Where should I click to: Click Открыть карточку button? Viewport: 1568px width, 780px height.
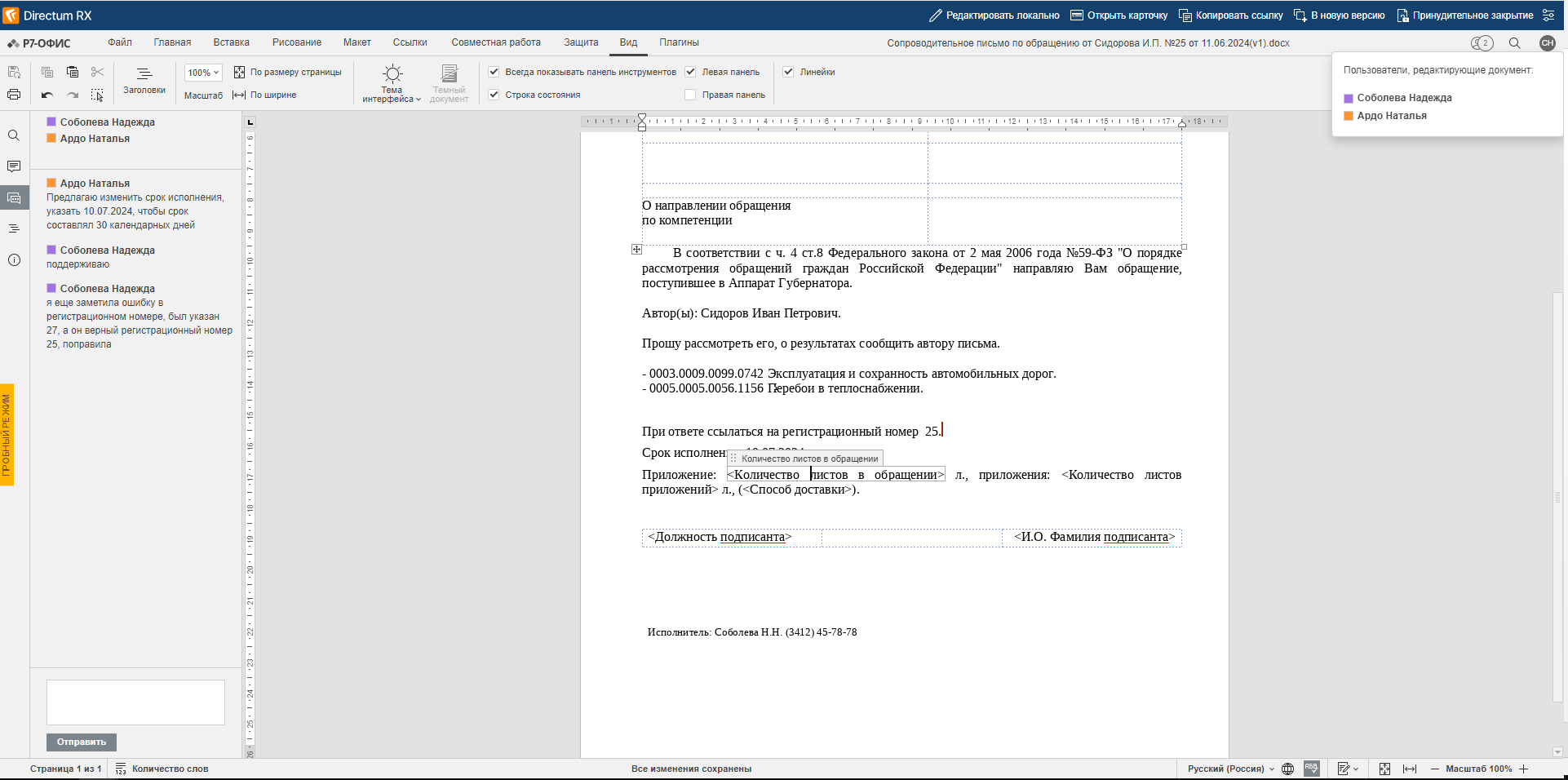1118,16
